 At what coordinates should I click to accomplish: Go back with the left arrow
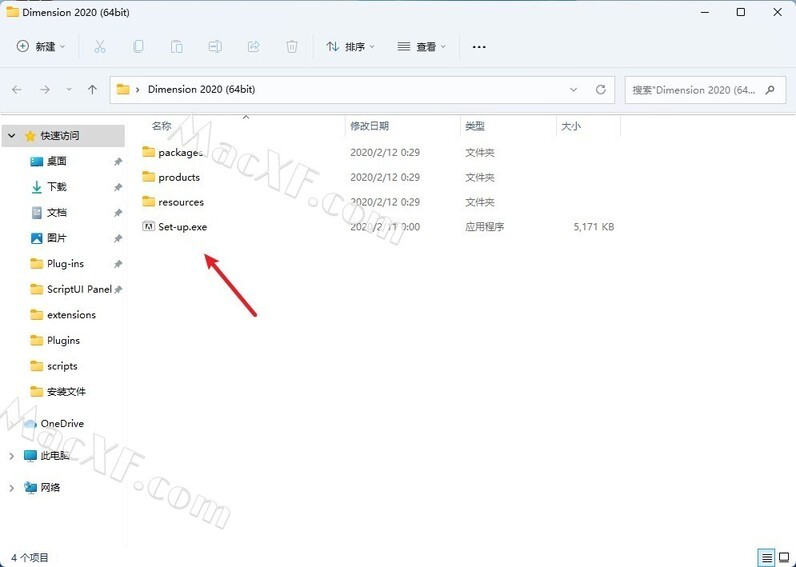click(17, 90)
